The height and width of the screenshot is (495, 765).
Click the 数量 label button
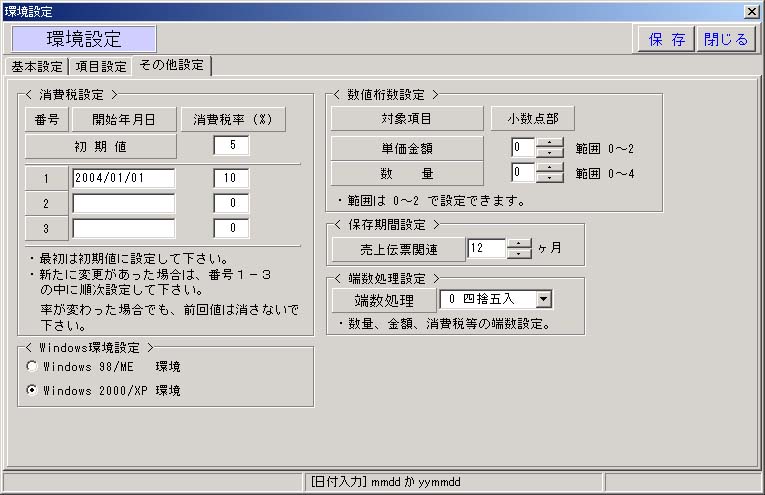407,173
